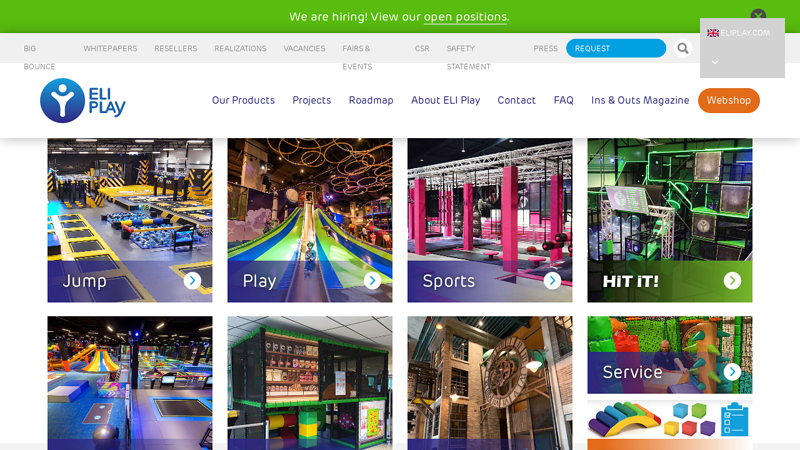This screenshot has width=800, height=450.
Task: Open the Our Products menu
Action: click(243, 101)
